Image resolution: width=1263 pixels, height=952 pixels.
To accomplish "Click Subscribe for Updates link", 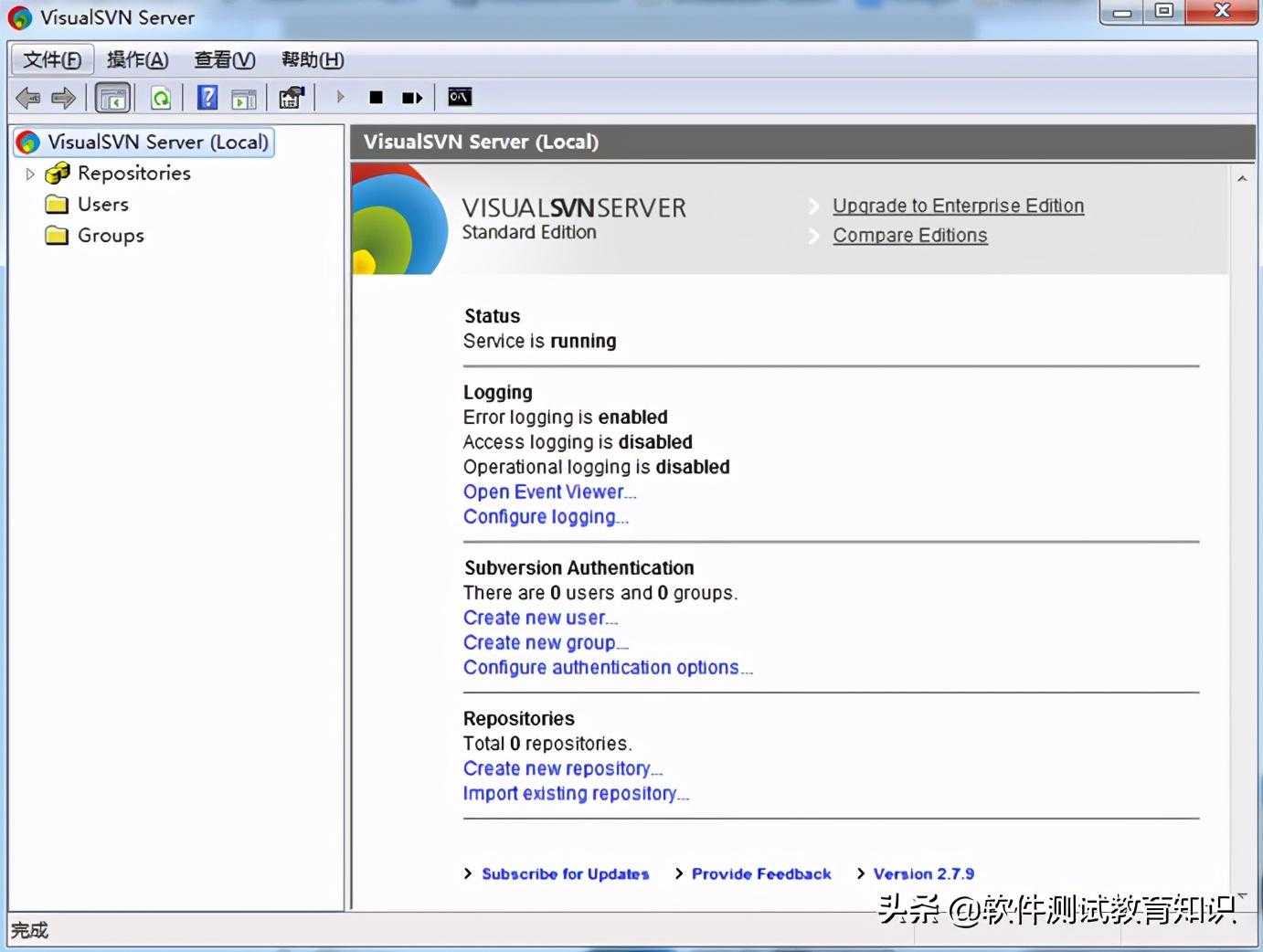I will (566, 873).
